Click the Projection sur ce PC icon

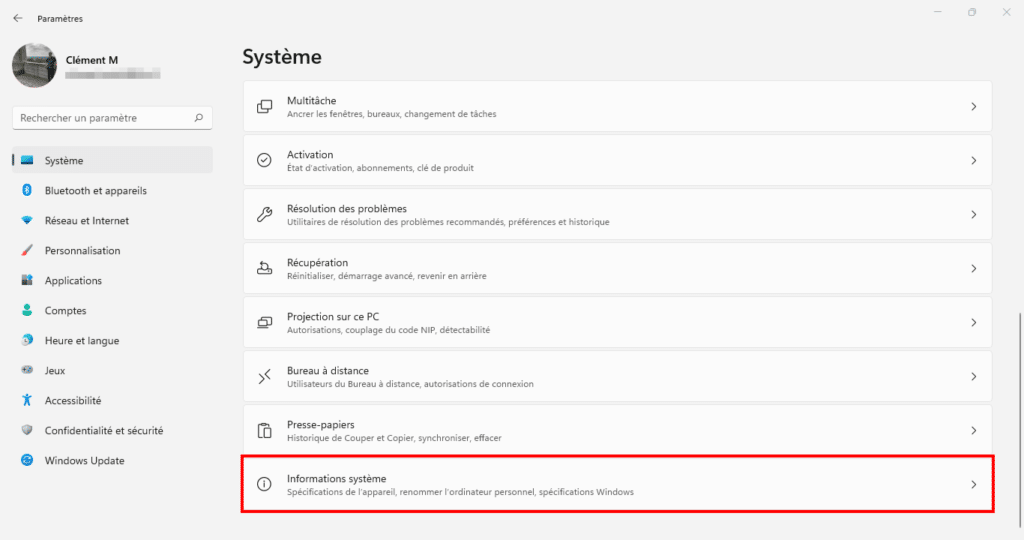pyautogui.click(x=265, y=322)
